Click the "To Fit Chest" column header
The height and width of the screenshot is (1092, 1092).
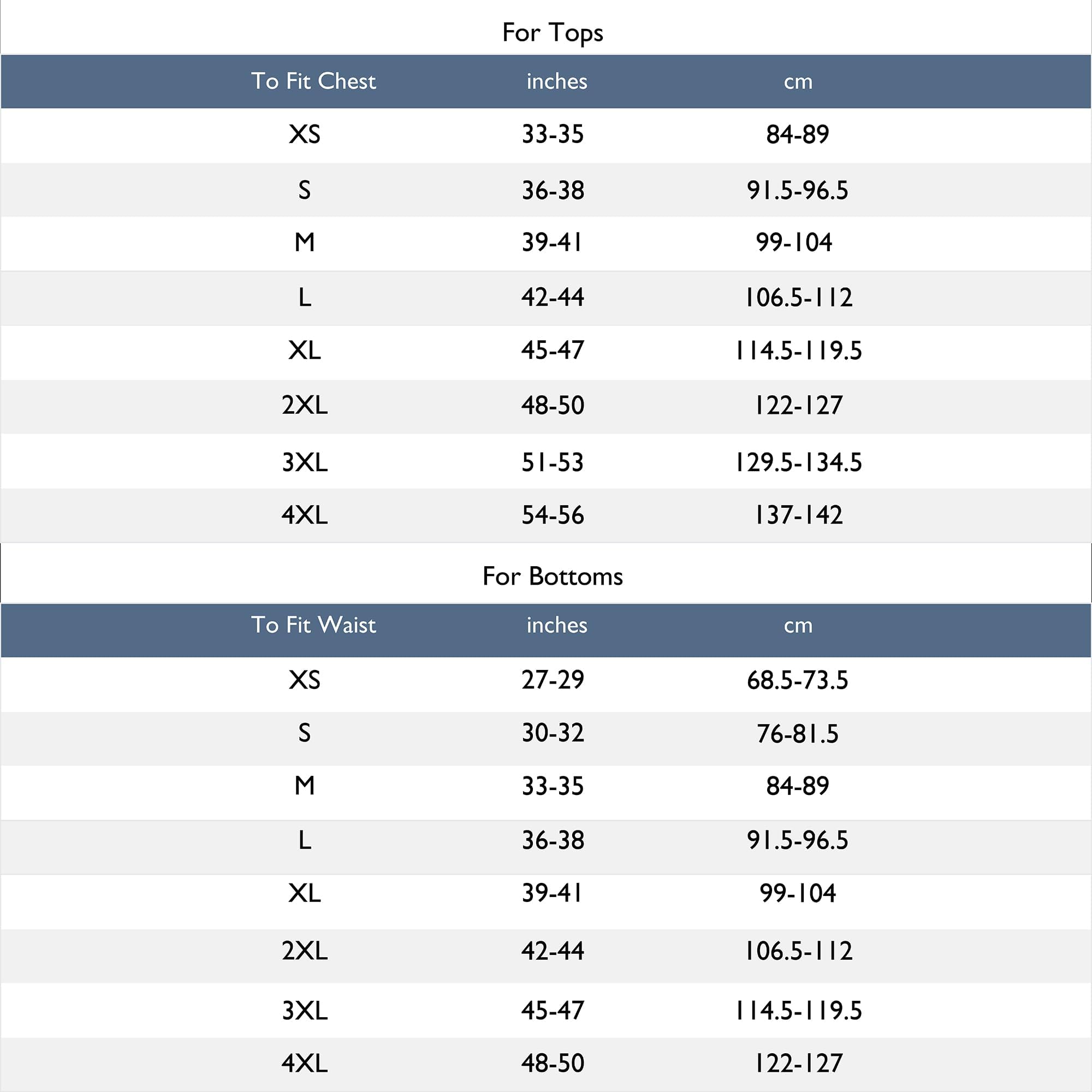click(313, 81)
